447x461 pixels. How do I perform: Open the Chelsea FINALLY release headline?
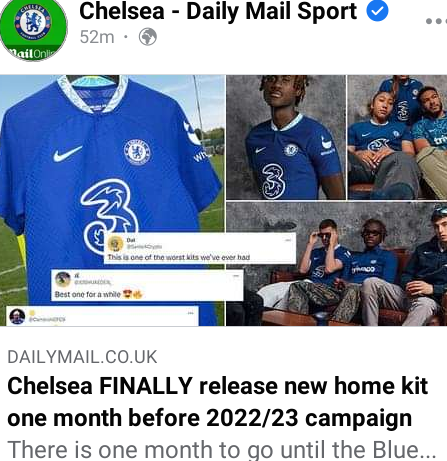pyautogui.click(x=217, y=402)
